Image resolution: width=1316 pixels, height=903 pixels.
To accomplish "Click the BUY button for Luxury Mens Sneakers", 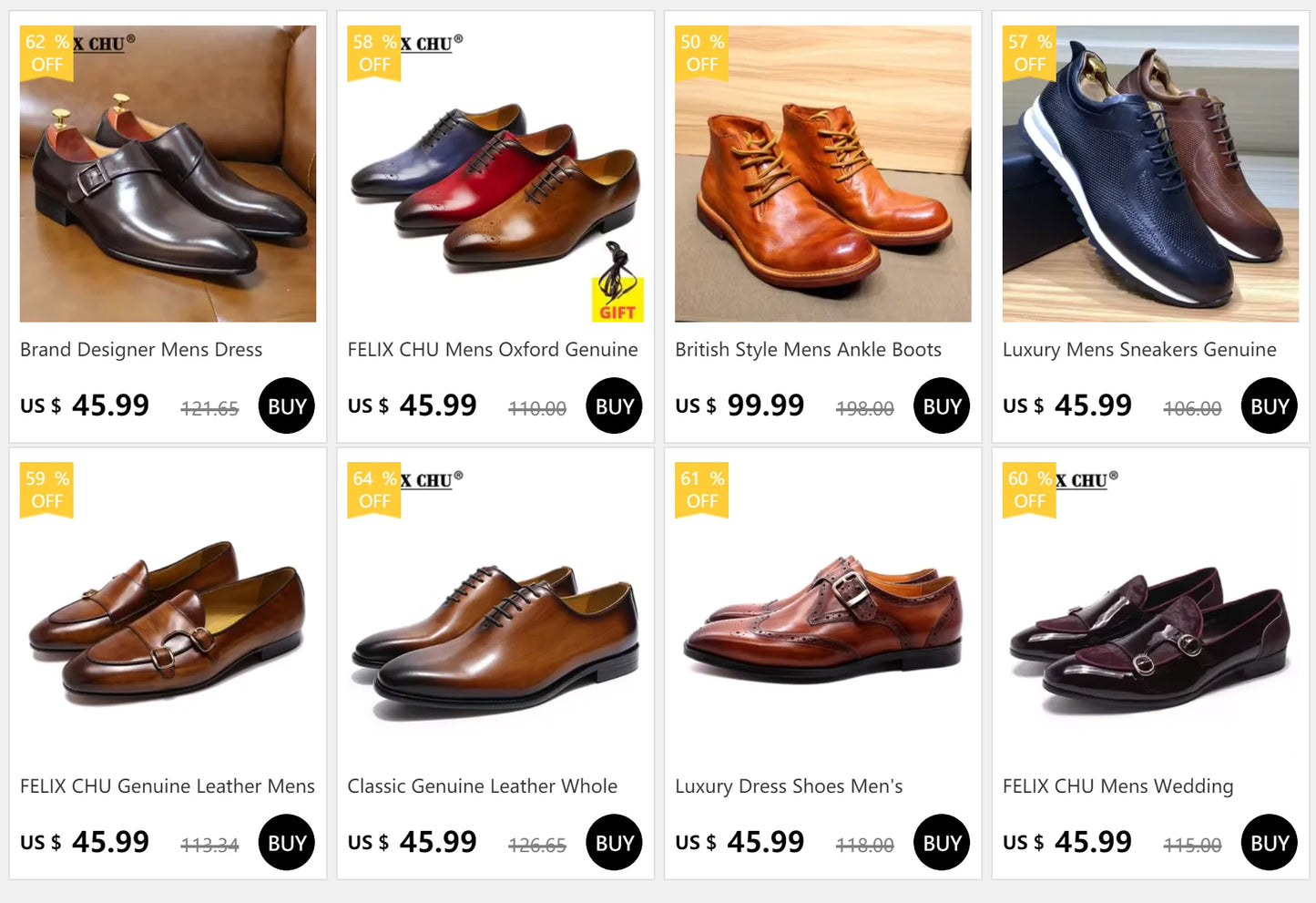I will [x=1268, y=405].
